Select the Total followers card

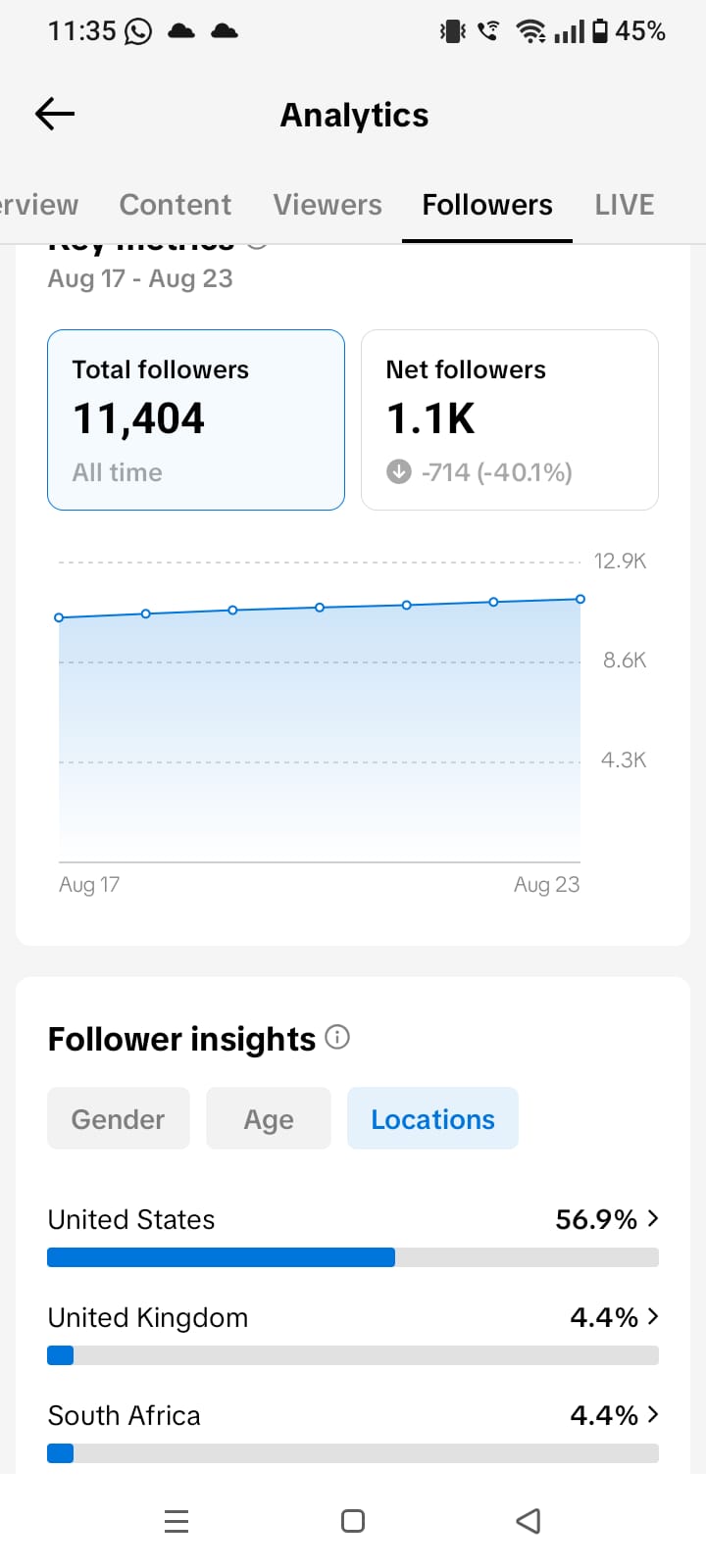coord(196,419)
